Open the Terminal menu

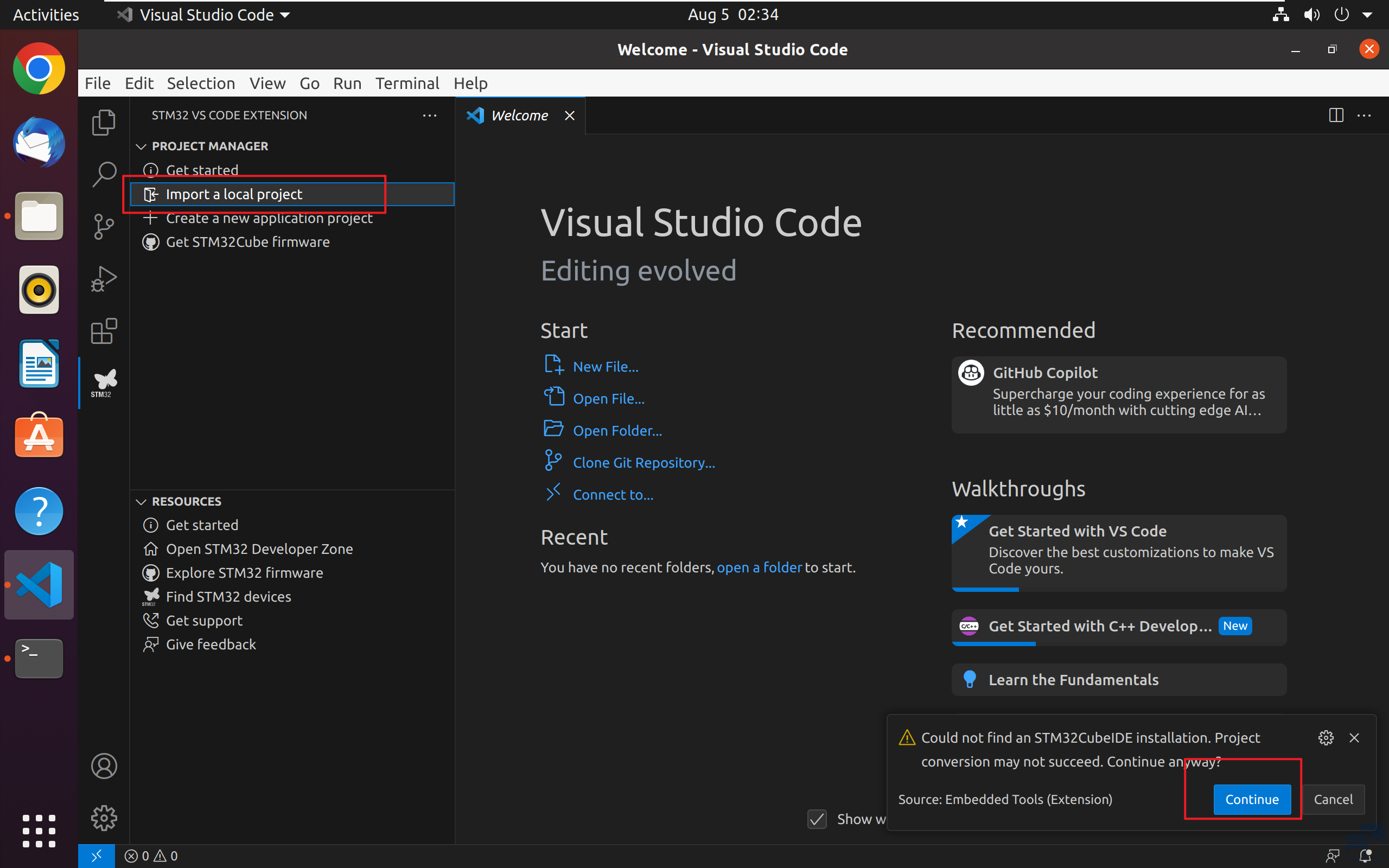click(x=407, y=83)
